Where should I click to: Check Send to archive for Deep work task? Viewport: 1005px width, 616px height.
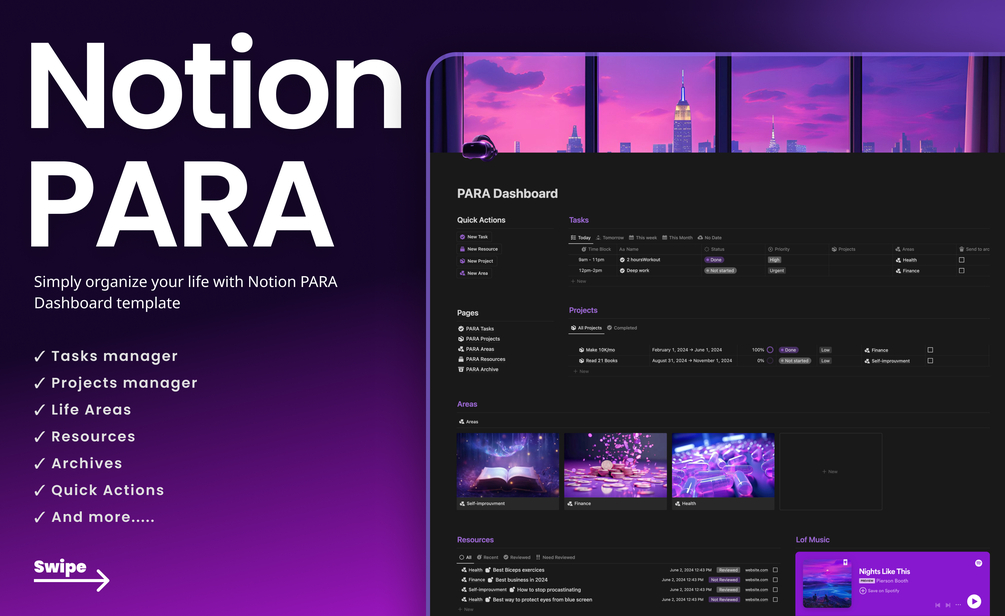coord(961,271)
